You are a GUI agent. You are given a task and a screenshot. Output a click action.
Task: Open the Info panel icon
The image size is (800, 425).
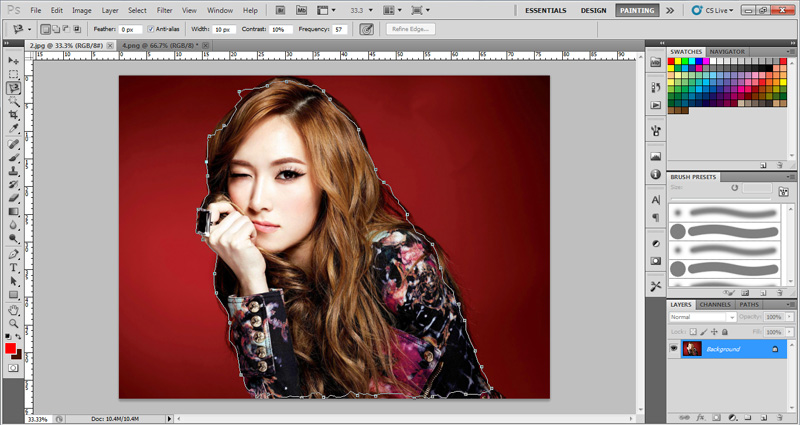tap(656, 174)
